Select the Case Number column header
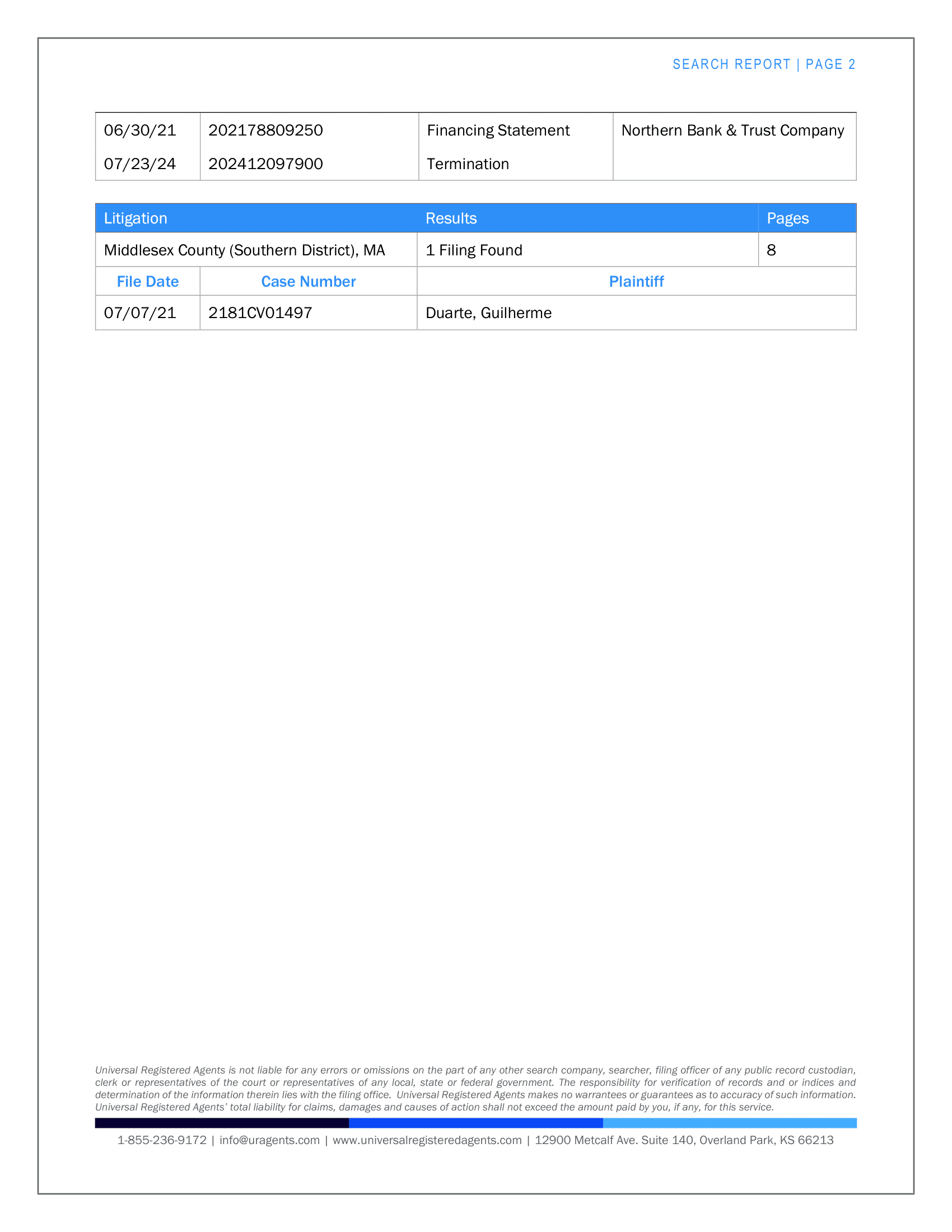The height and width of the screenshot is (1232, 952). [308, 282]
